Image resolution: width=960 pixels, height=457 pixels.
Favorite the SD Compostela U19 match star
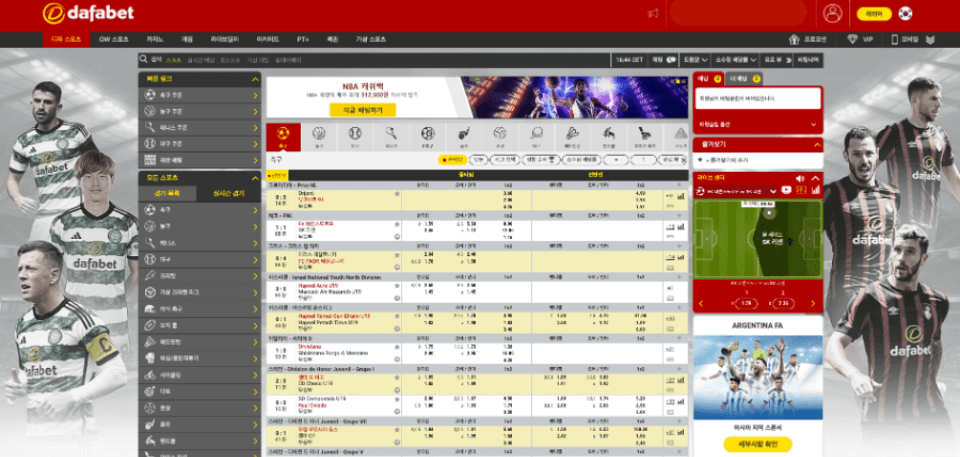tap(397, 399)
